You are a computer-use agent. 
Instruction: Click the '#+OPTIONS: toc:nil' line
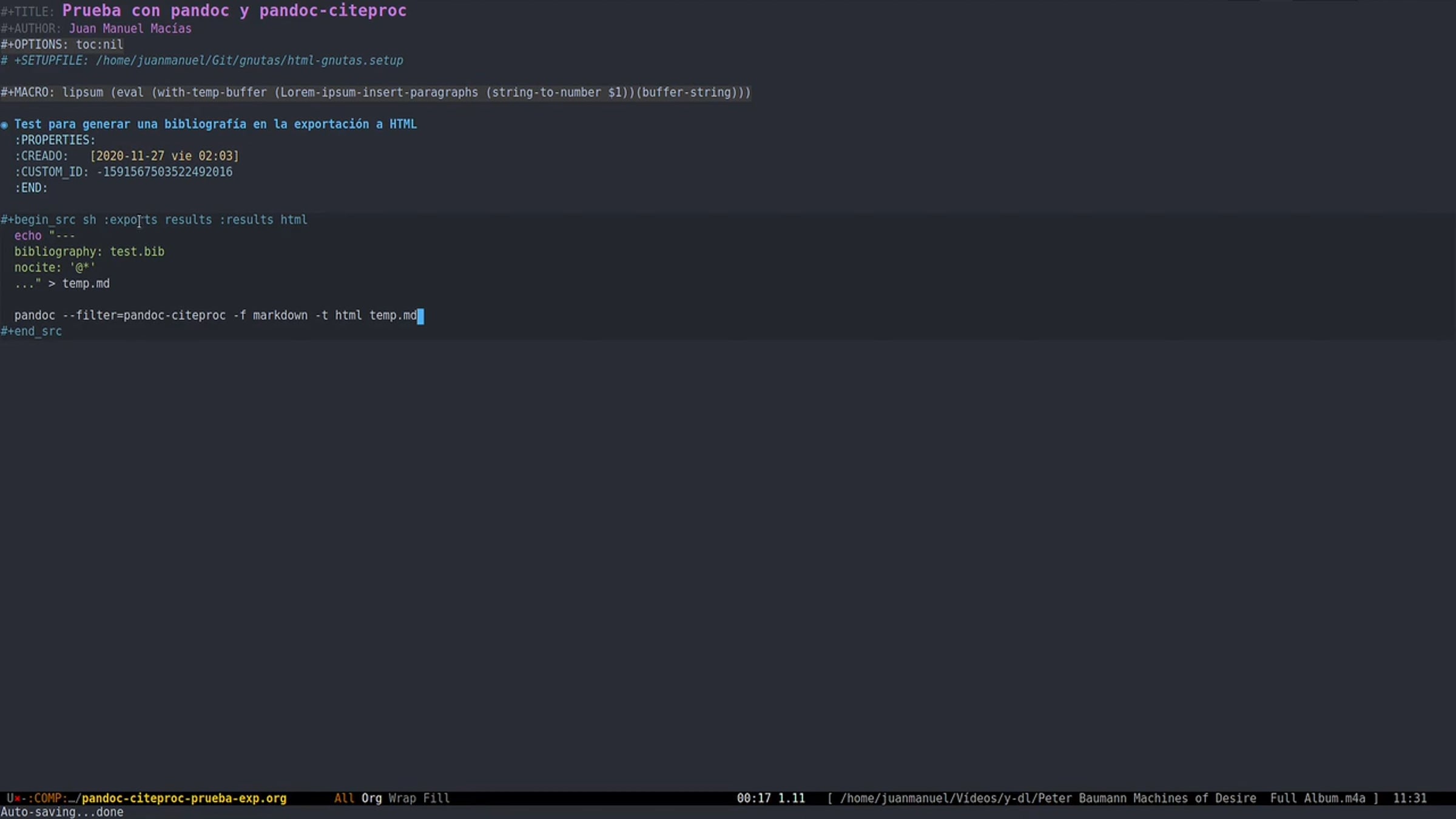(x=62, y=44)
